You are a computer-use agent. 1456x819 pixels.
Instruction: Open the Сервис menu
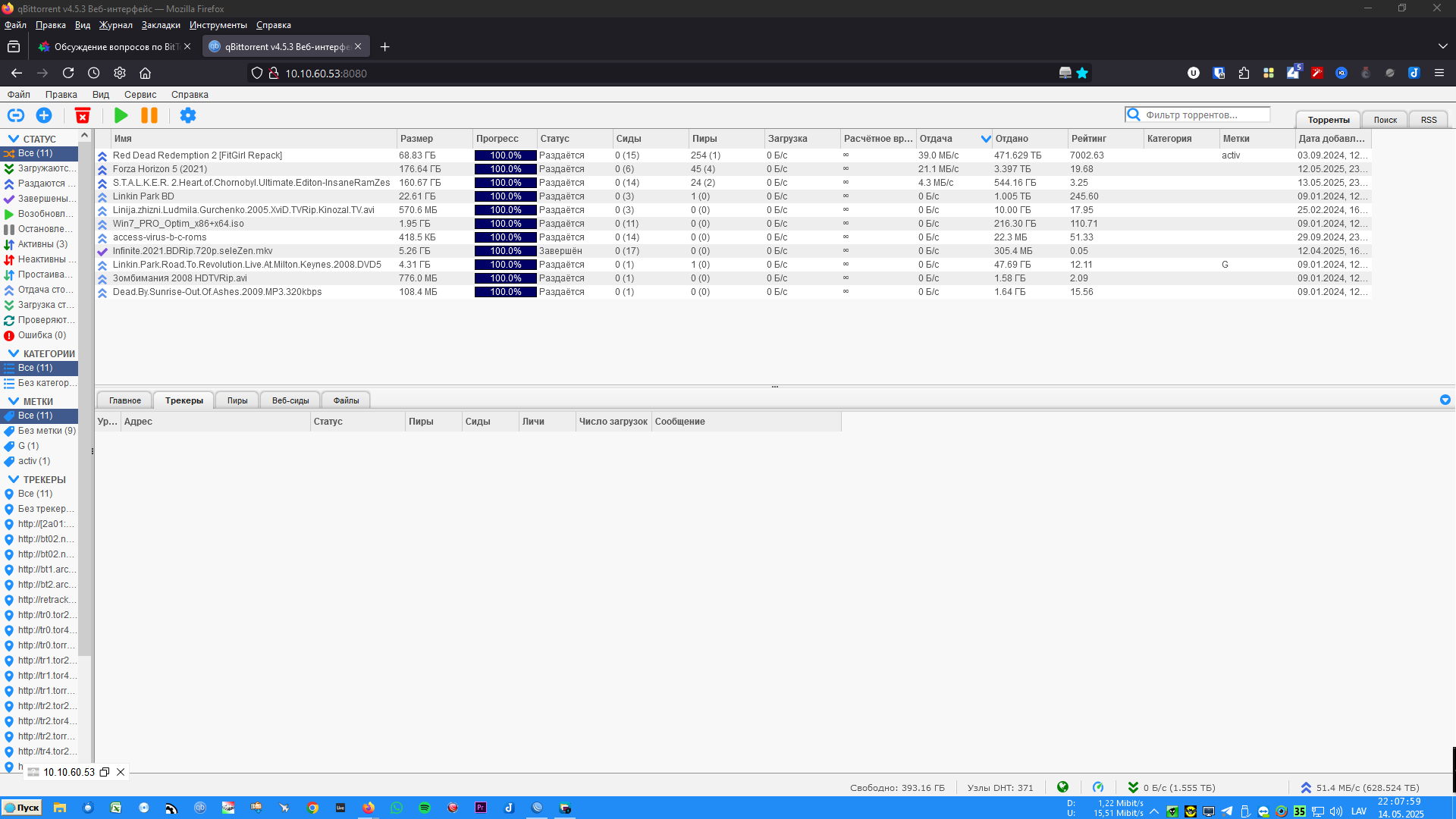[x=140, y=95]
